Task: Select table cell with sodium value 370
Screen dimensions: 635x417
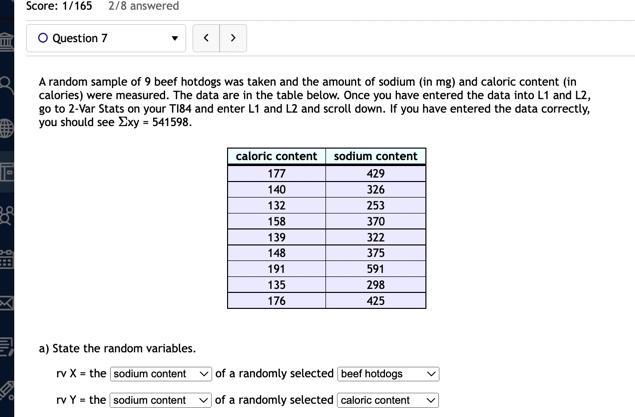Action: point(375,221)
